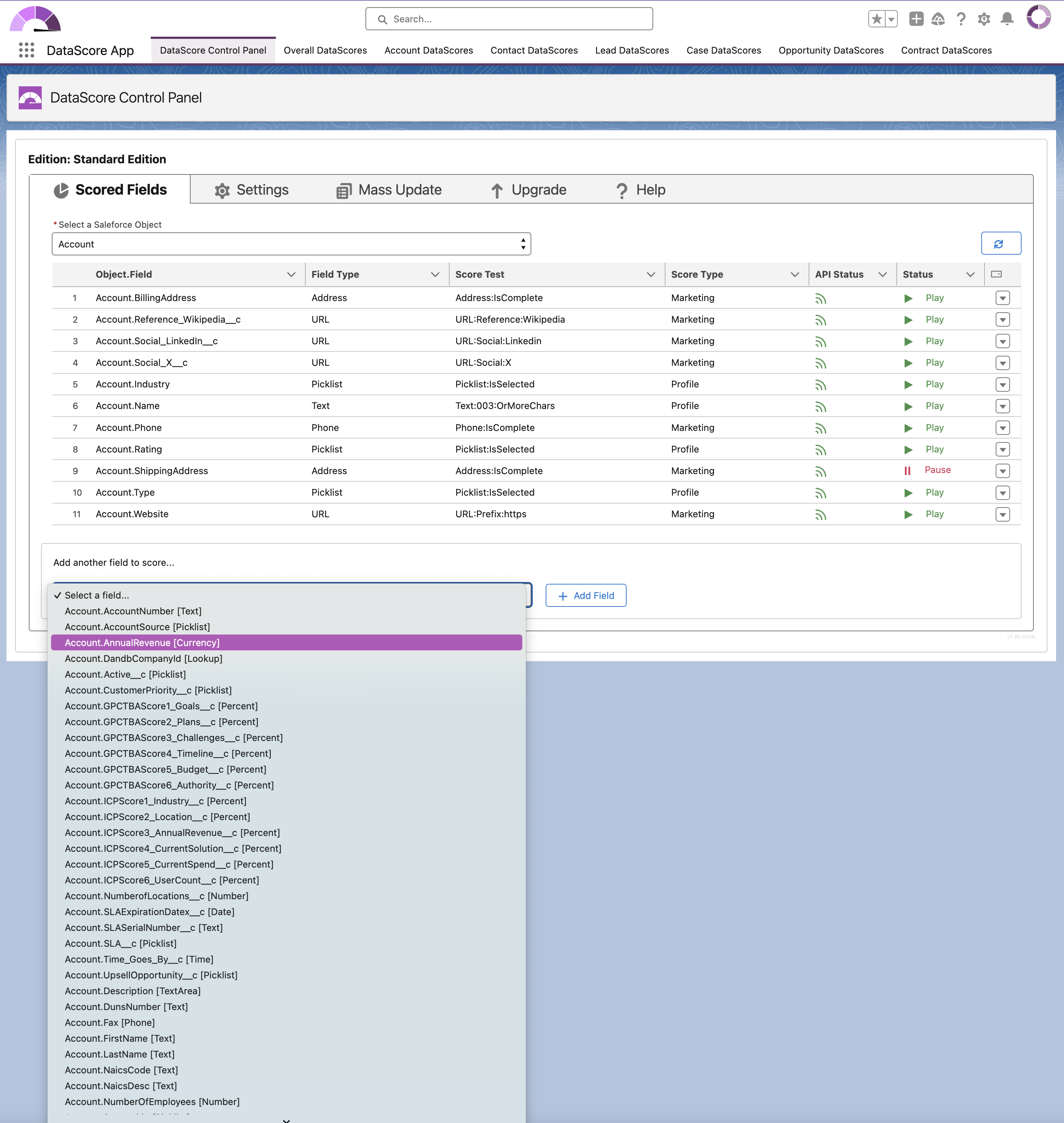Switch to the Scored Fields tab
The image size is (1064, 1123).
pyautogui.click(x=110, y=190)
